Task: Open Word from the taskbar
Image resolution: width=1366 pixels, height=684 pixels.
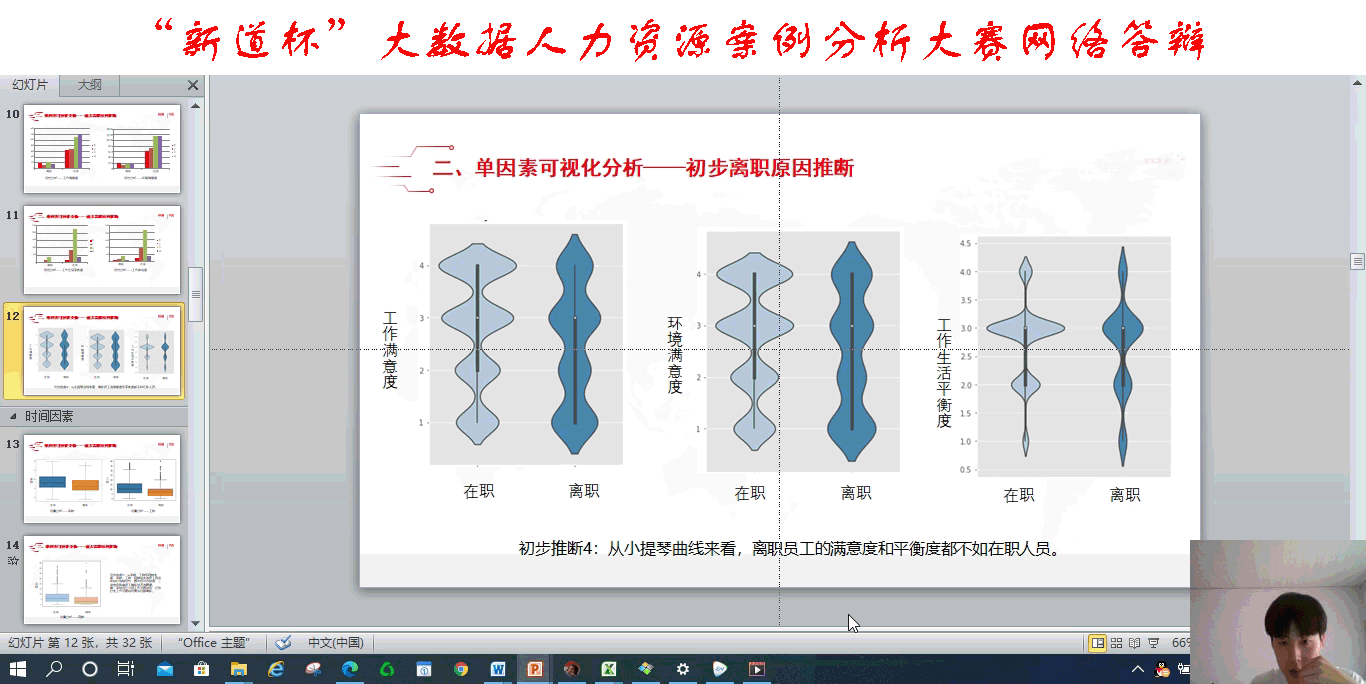Action: click(498, 669)
